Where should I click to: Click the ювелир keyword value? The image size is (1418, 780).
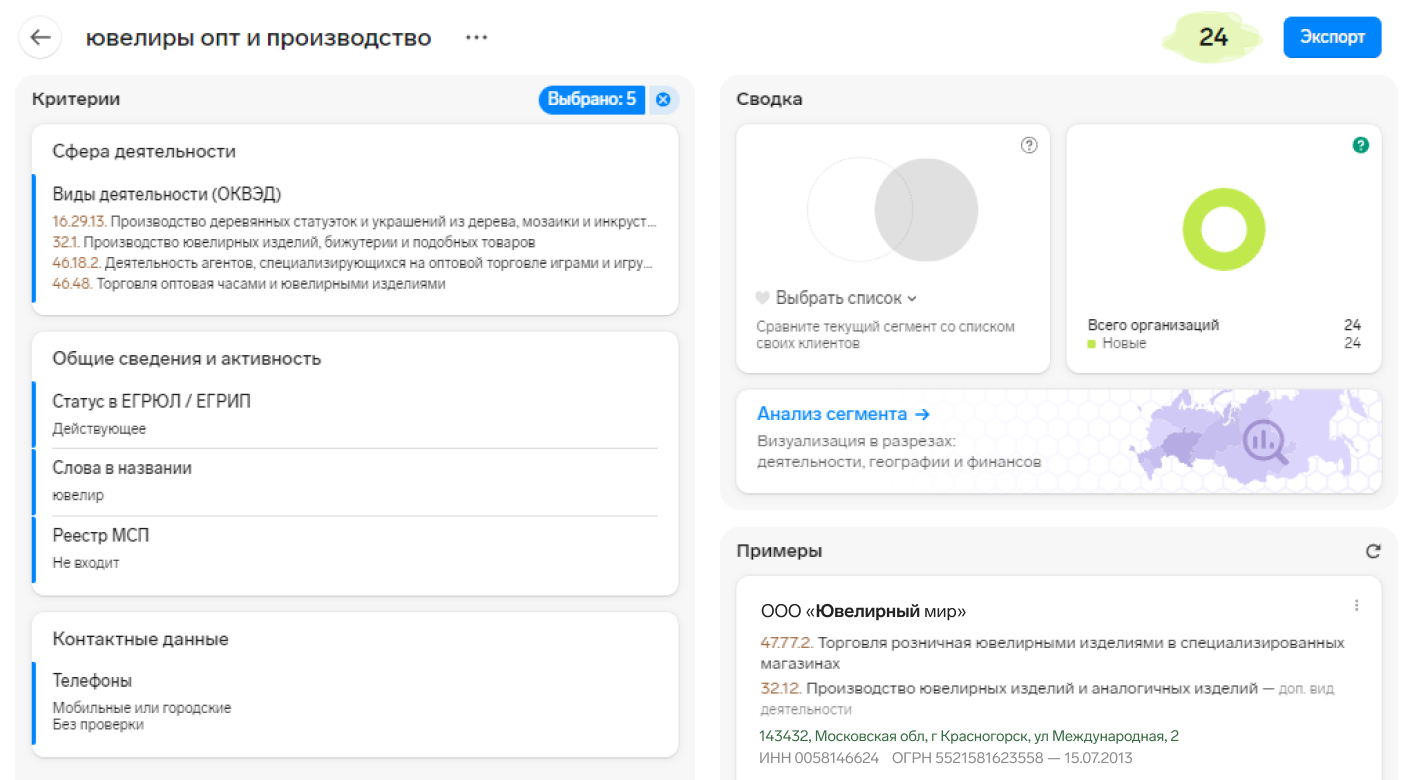point(78,495)
